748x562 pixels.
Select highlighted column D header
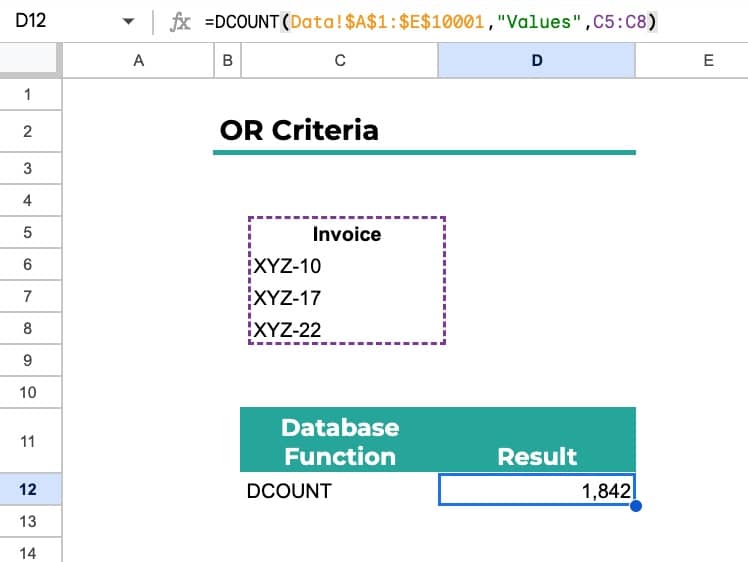536,61
